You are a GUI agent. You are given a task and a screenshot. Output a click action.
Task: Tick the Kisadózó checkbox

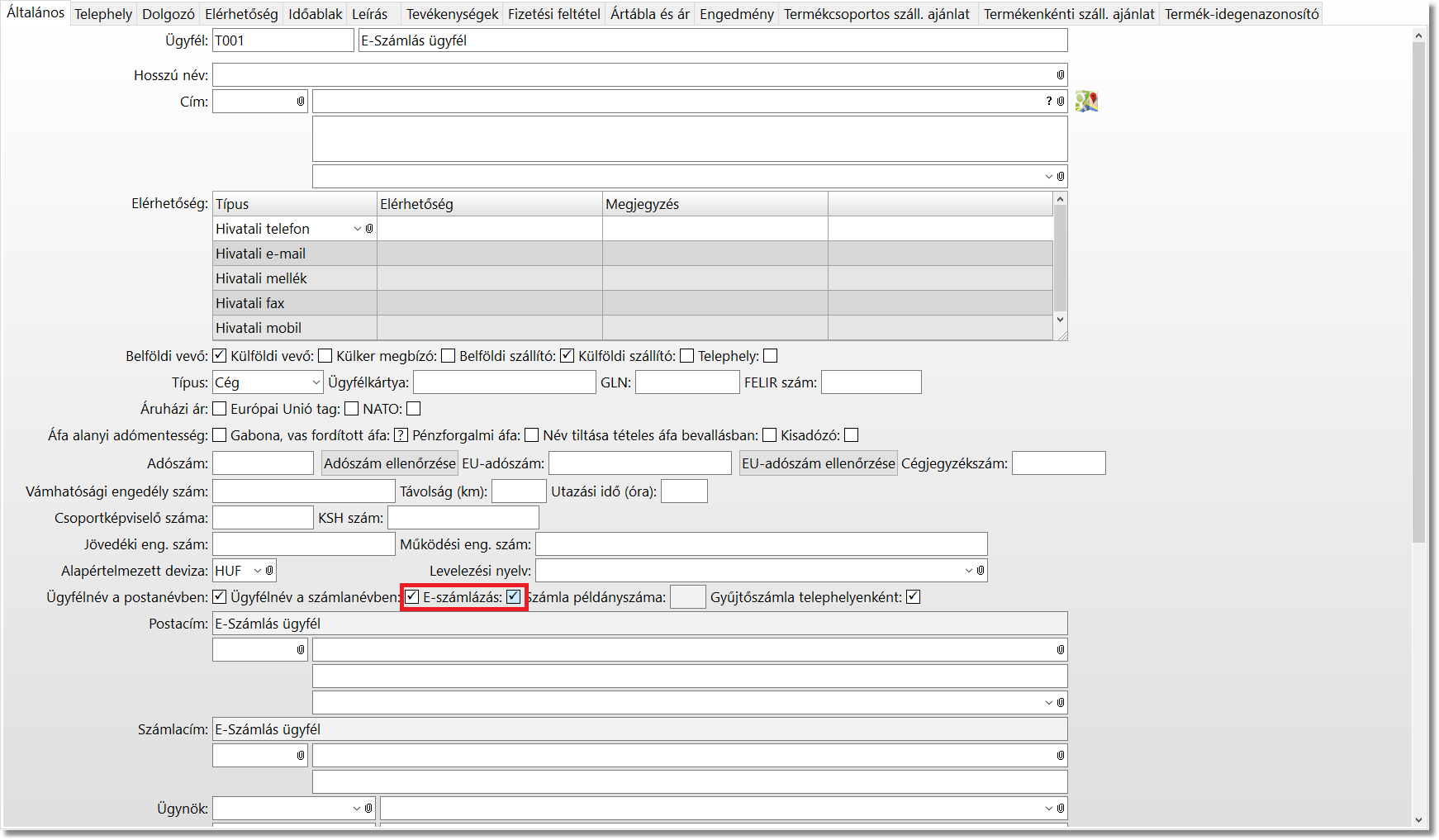[852, 435]
